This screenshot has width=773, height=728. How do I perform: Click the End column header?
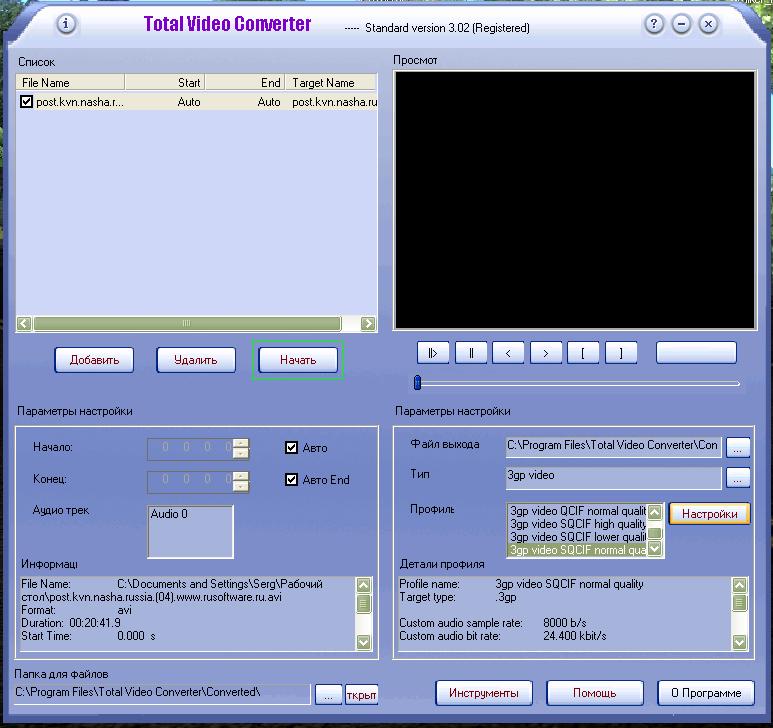coord(245,82)
